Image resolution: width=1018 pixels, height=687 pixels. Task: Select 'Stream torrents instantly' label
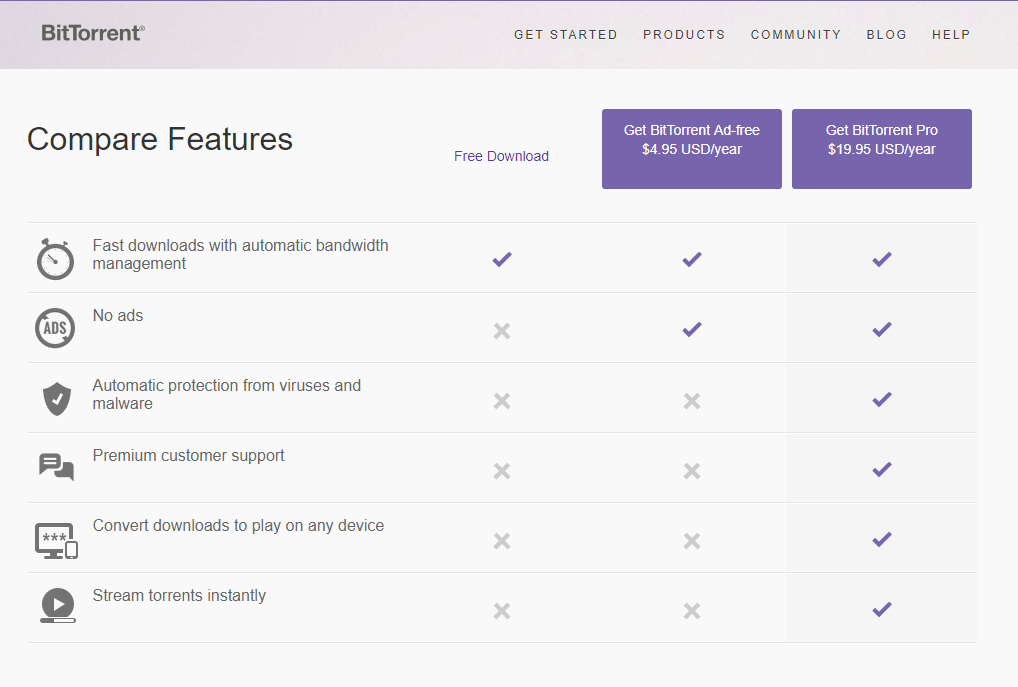pyautogui.click(x=179, y=595)
